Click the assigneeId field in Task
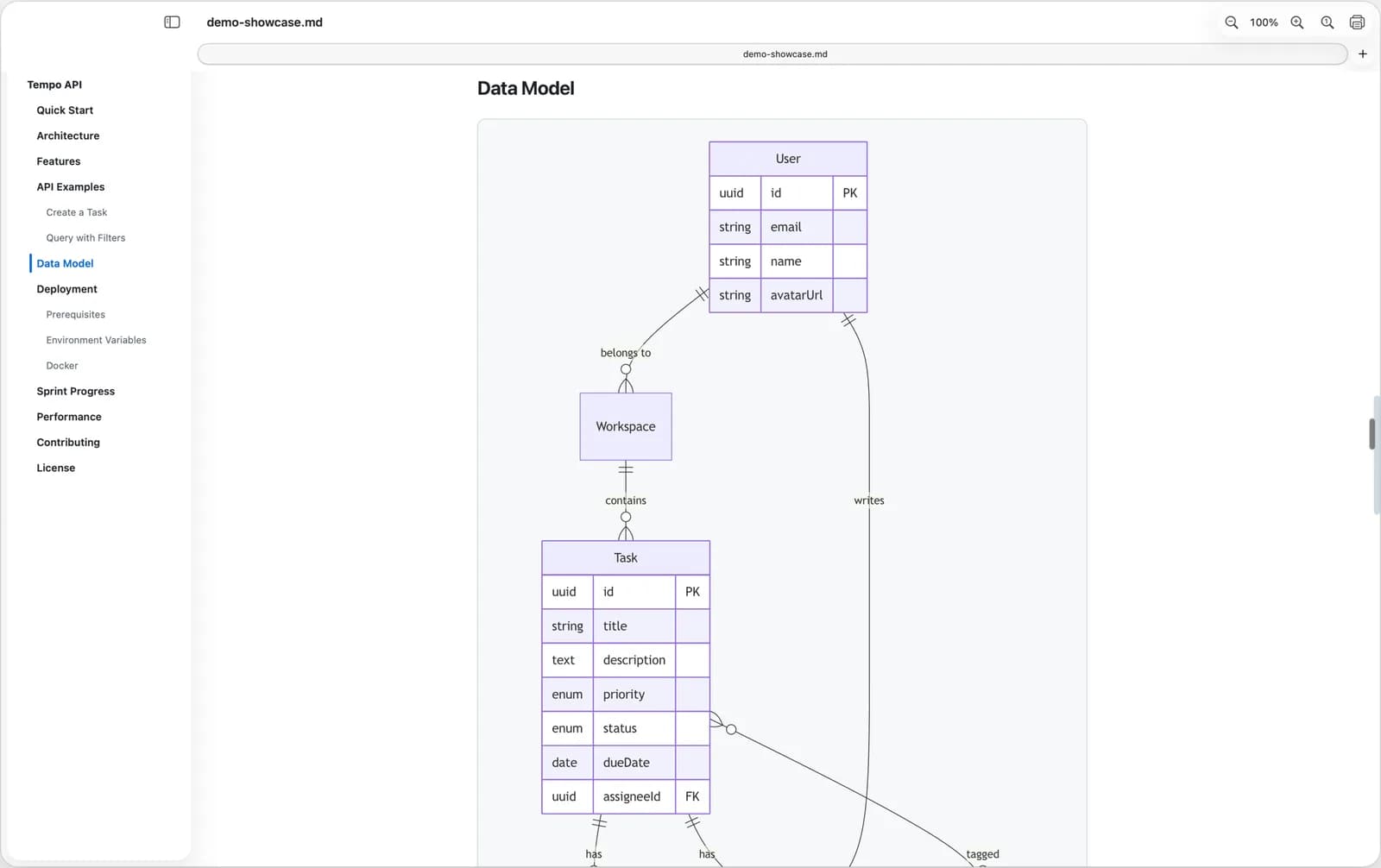The width and height of the screenshot is (1381, 868). [x=634, y=796]
